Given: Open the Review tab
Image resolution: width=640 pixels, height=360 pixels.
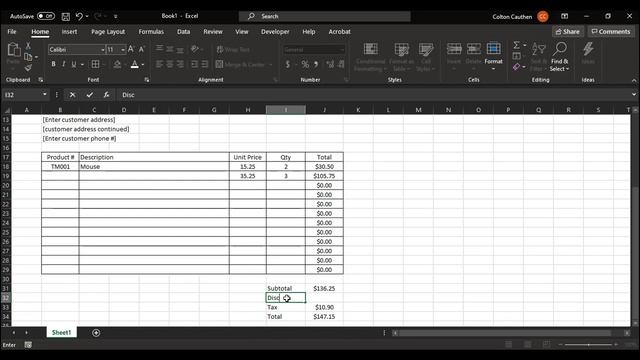Looking at the screenshot, I should [x=213, y=32].
